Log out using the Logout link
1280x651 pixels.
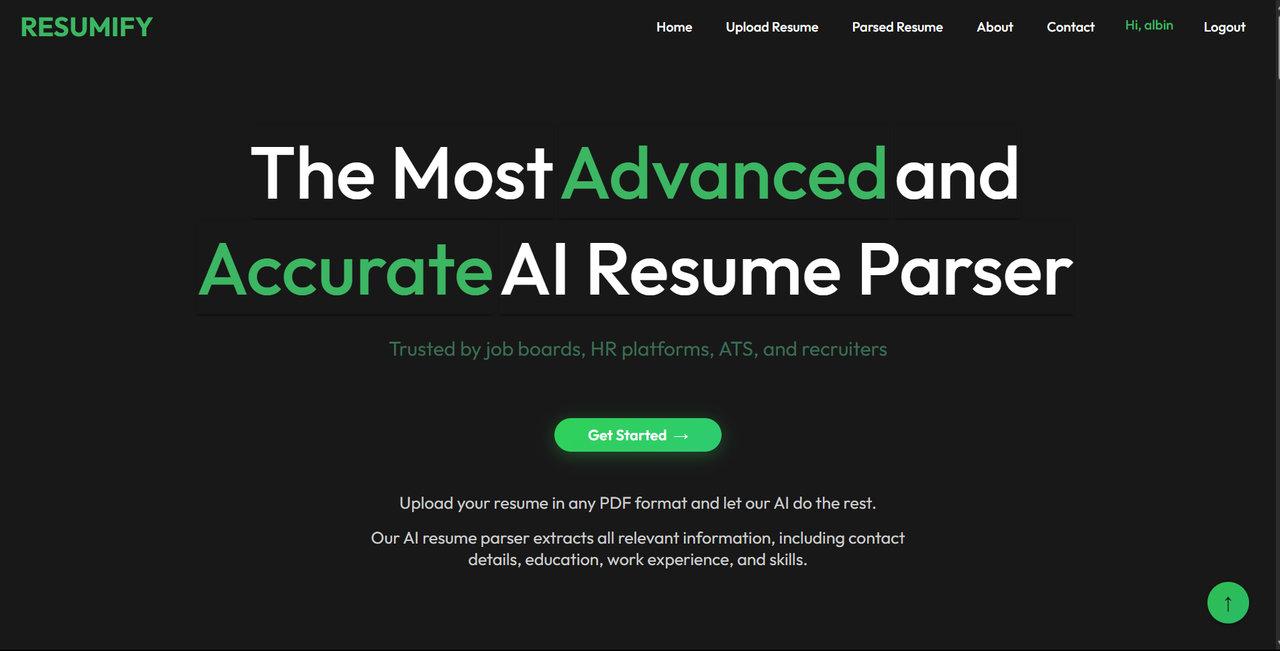pyautogui.click(x=1224, y=27)
